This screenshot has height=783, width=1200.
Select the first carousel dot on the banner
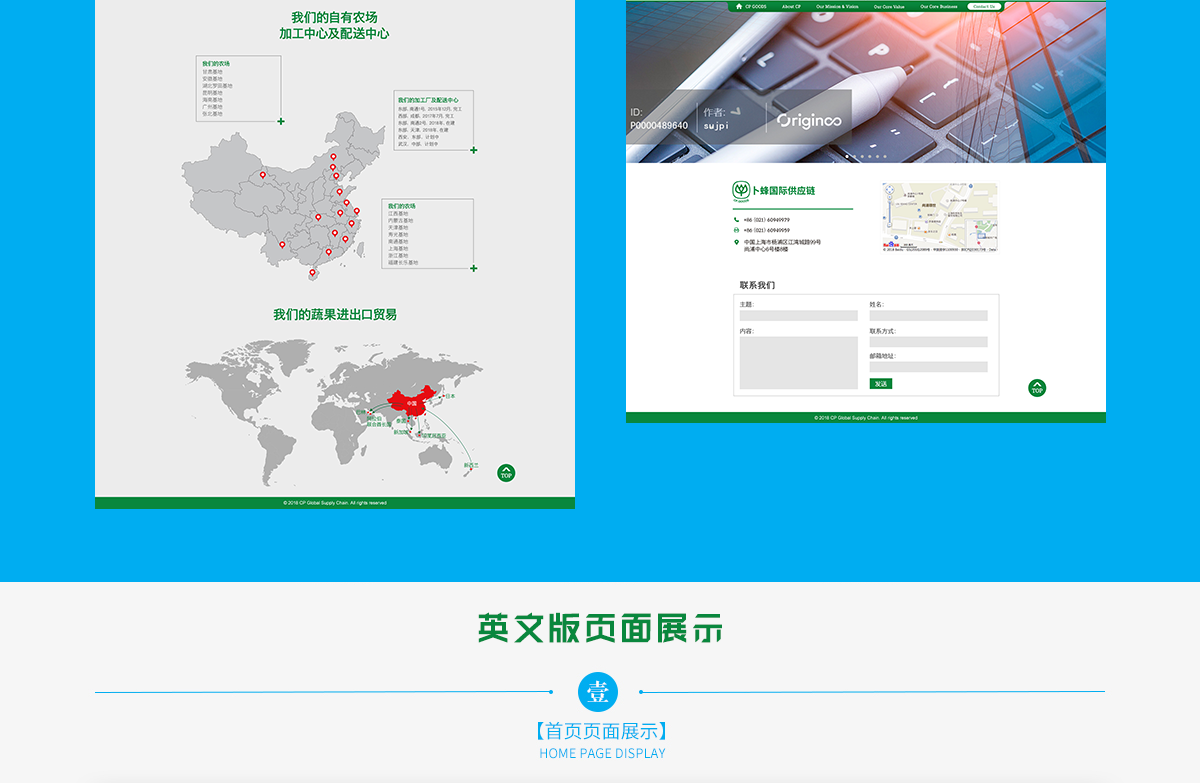(847, 157)
